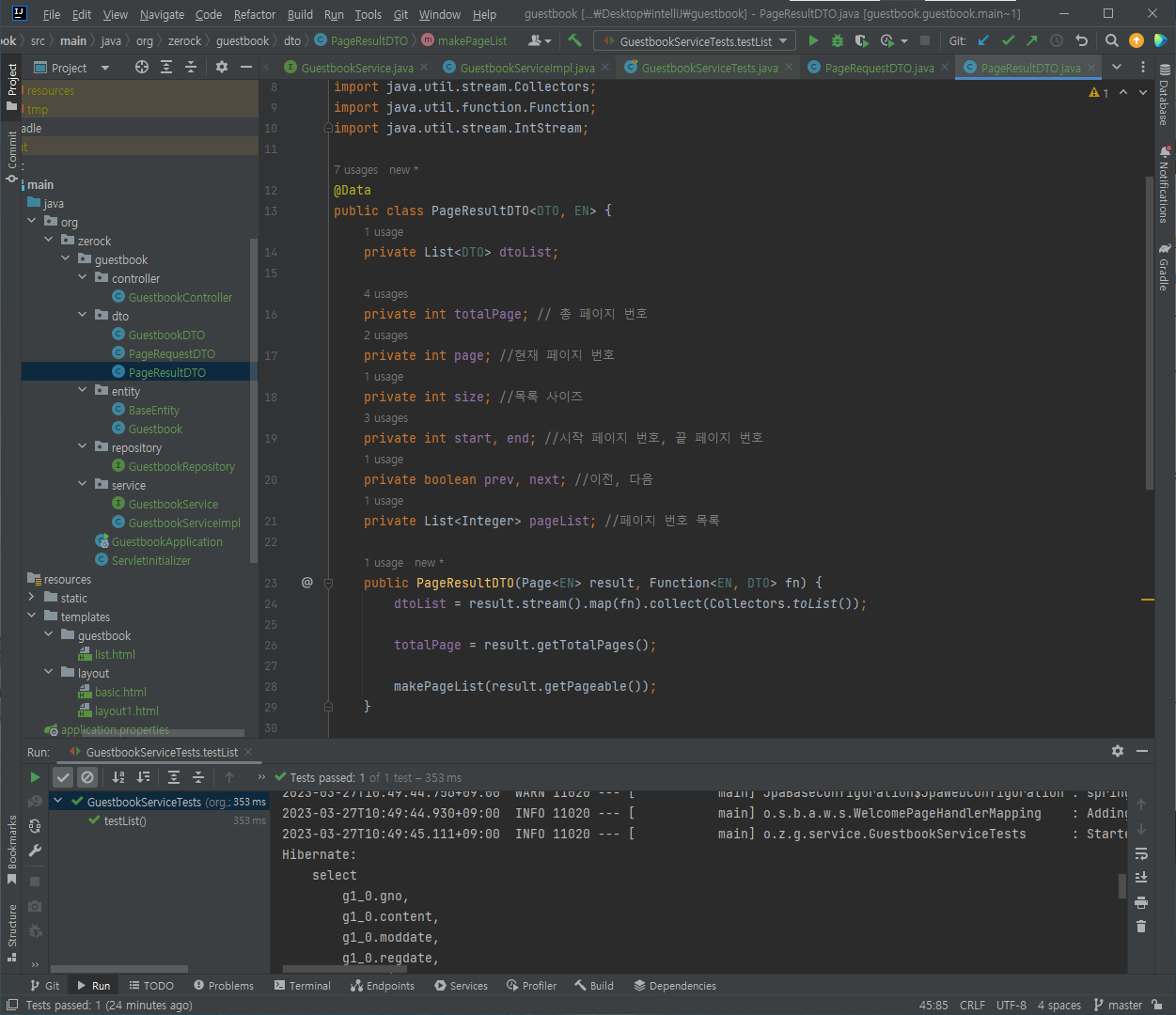Close the GuestbookServiceTests.java tab

[789, 68]
